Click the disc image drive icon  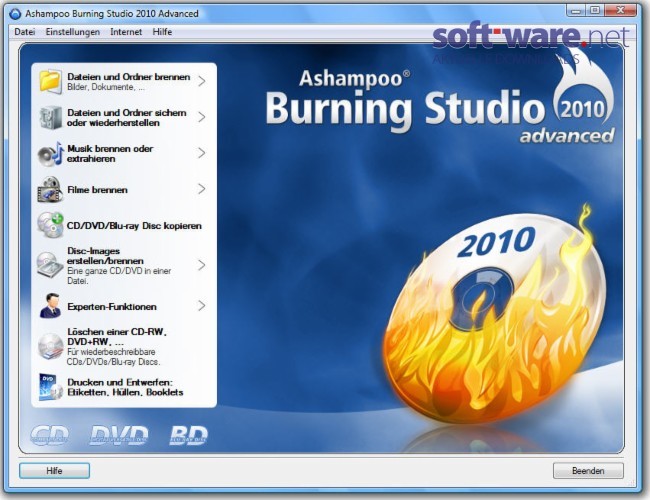(50, 265)
